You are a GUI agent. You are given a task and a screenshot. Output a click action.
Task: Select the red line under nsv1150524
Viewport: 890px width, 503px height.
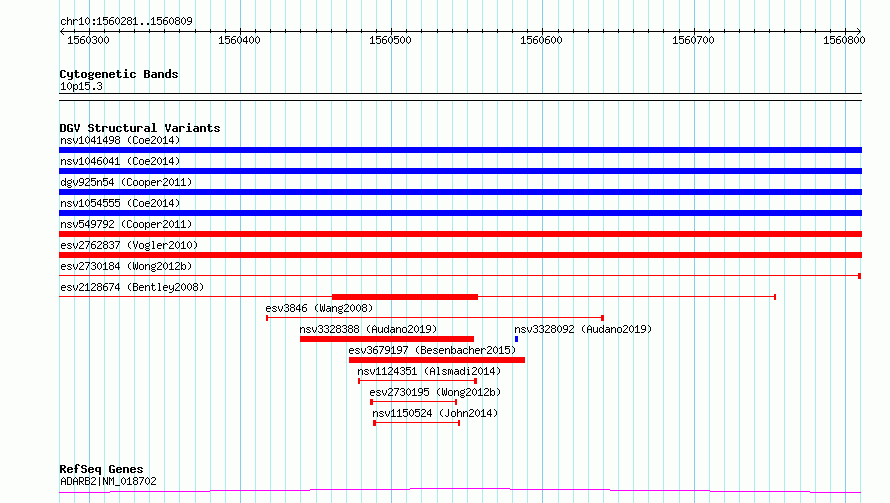[417, 423]
